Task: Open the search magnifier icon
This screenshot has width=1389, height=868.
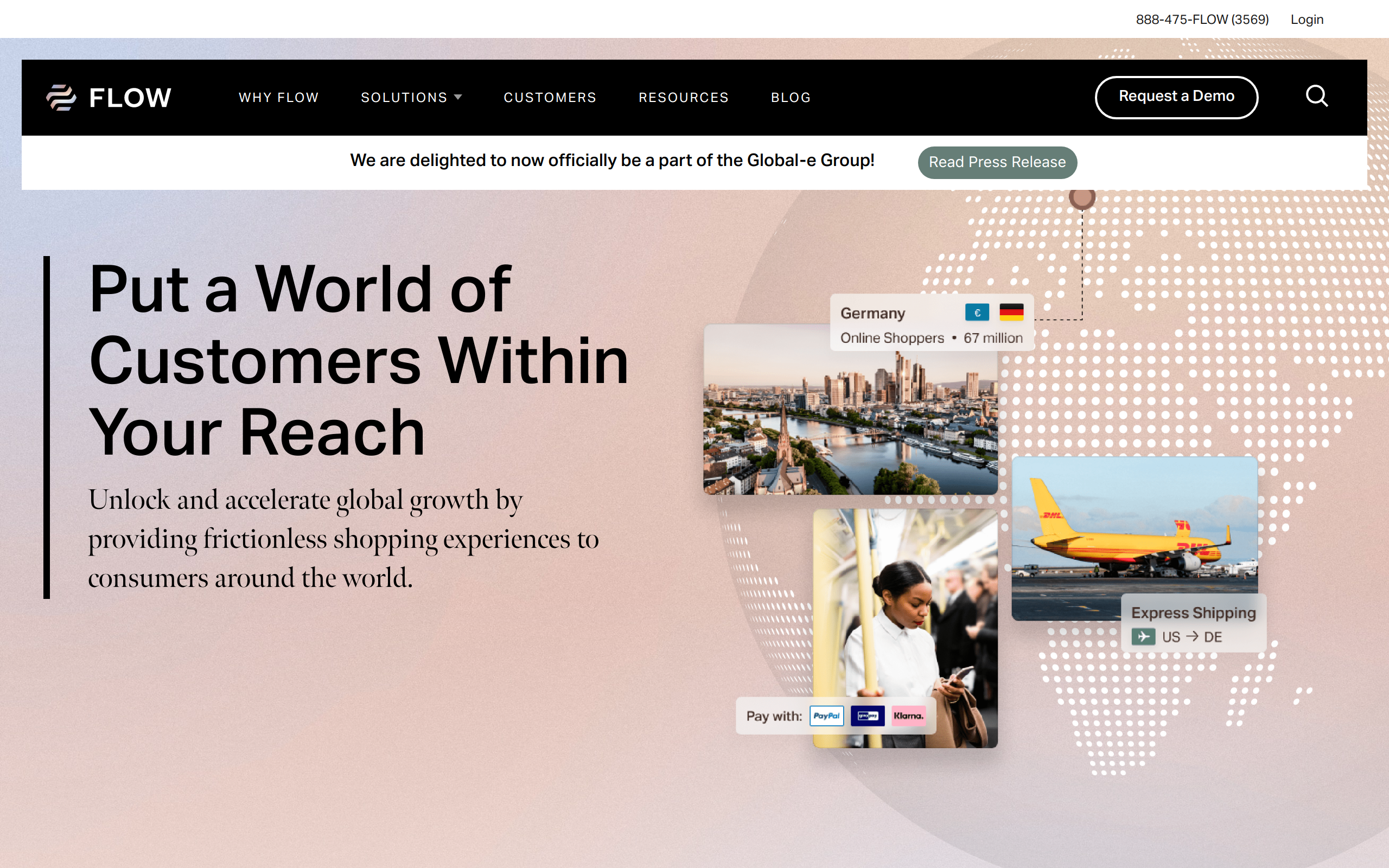Action: 1316,97
